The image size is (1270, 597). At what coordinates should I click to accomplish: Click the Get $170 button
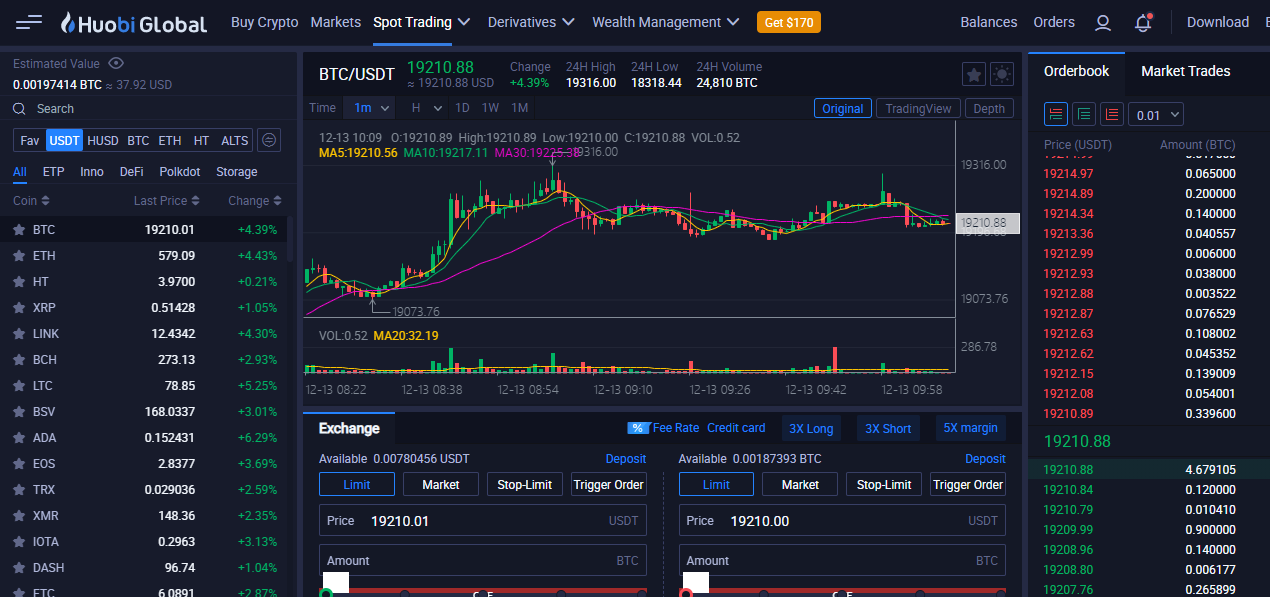pyautogui.click(x=789, y=22)
